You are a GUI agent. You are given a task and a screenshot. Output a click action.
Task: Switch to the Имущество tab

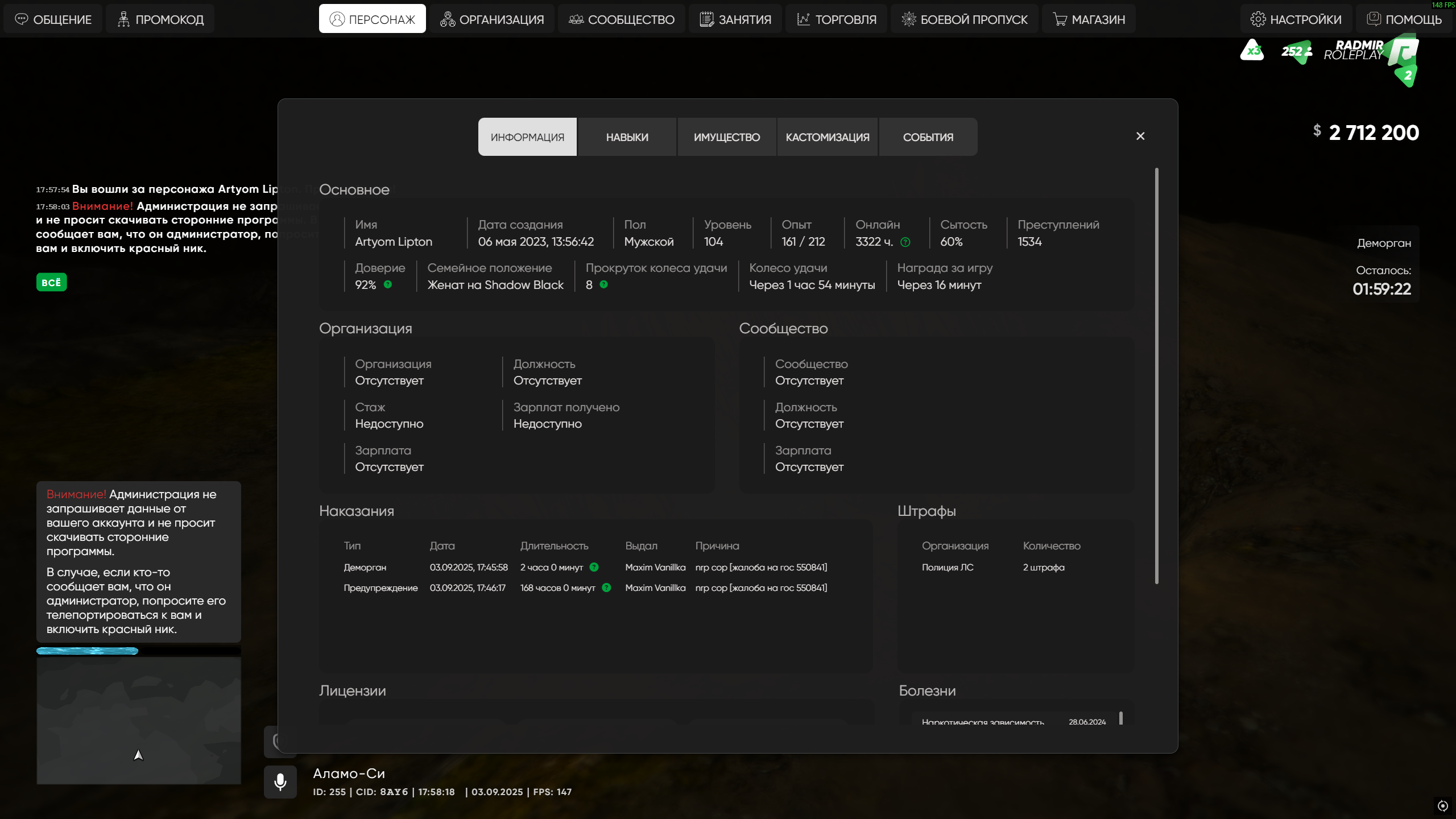point(726,137)
